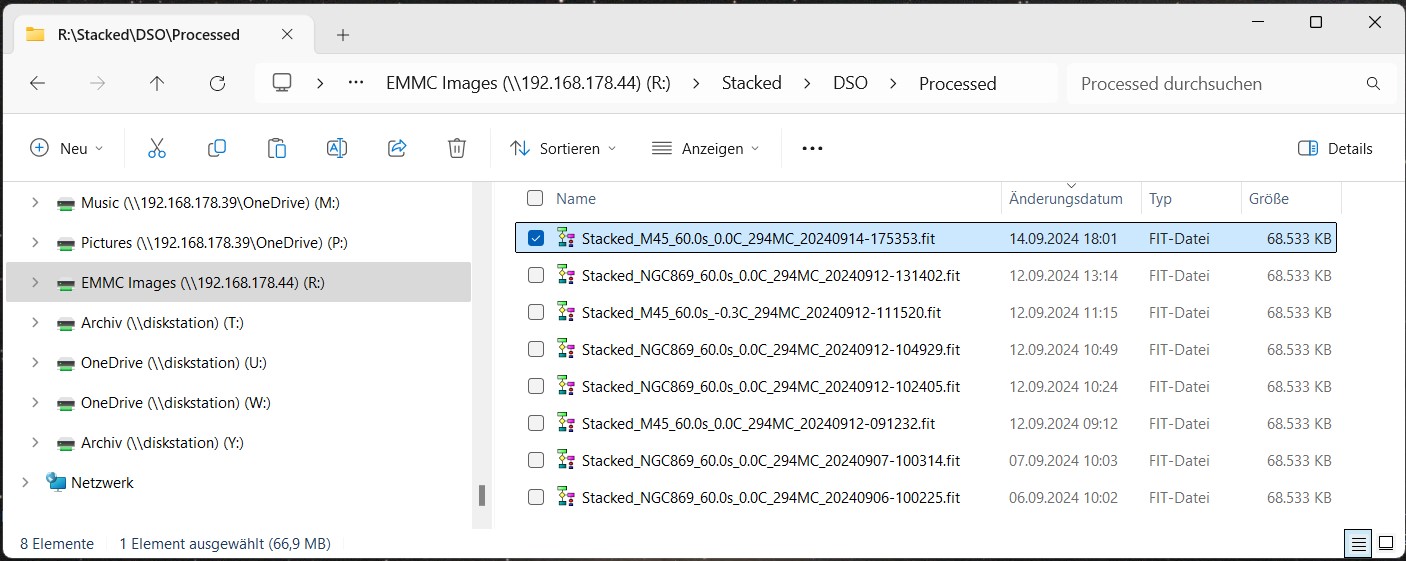Viewport: 1406px width, 561px height.
Task: Open the Sortieren dropdown menu
Action: [563, 148]
